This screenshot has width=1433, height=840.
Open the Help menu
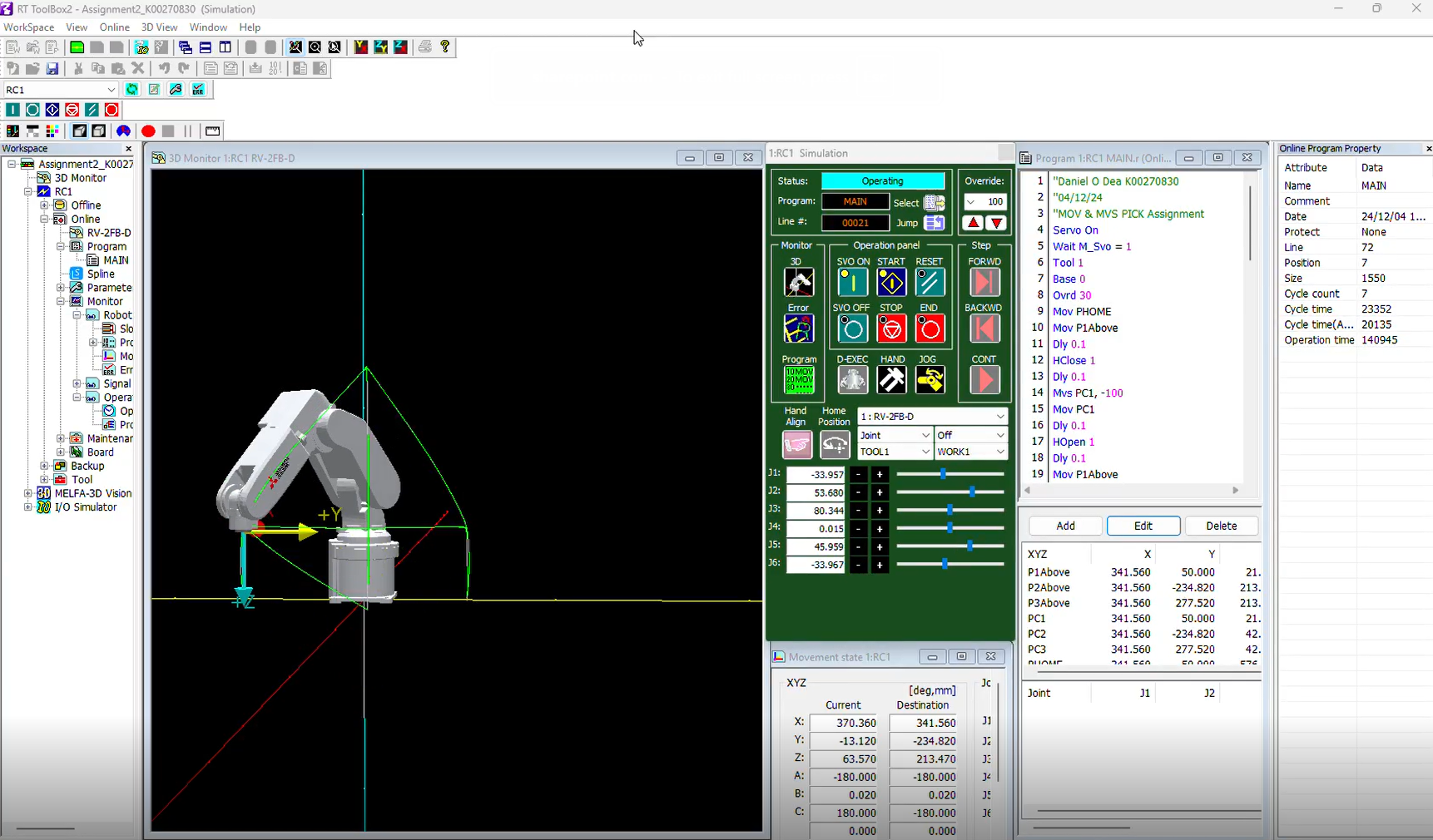pos(250,27)
